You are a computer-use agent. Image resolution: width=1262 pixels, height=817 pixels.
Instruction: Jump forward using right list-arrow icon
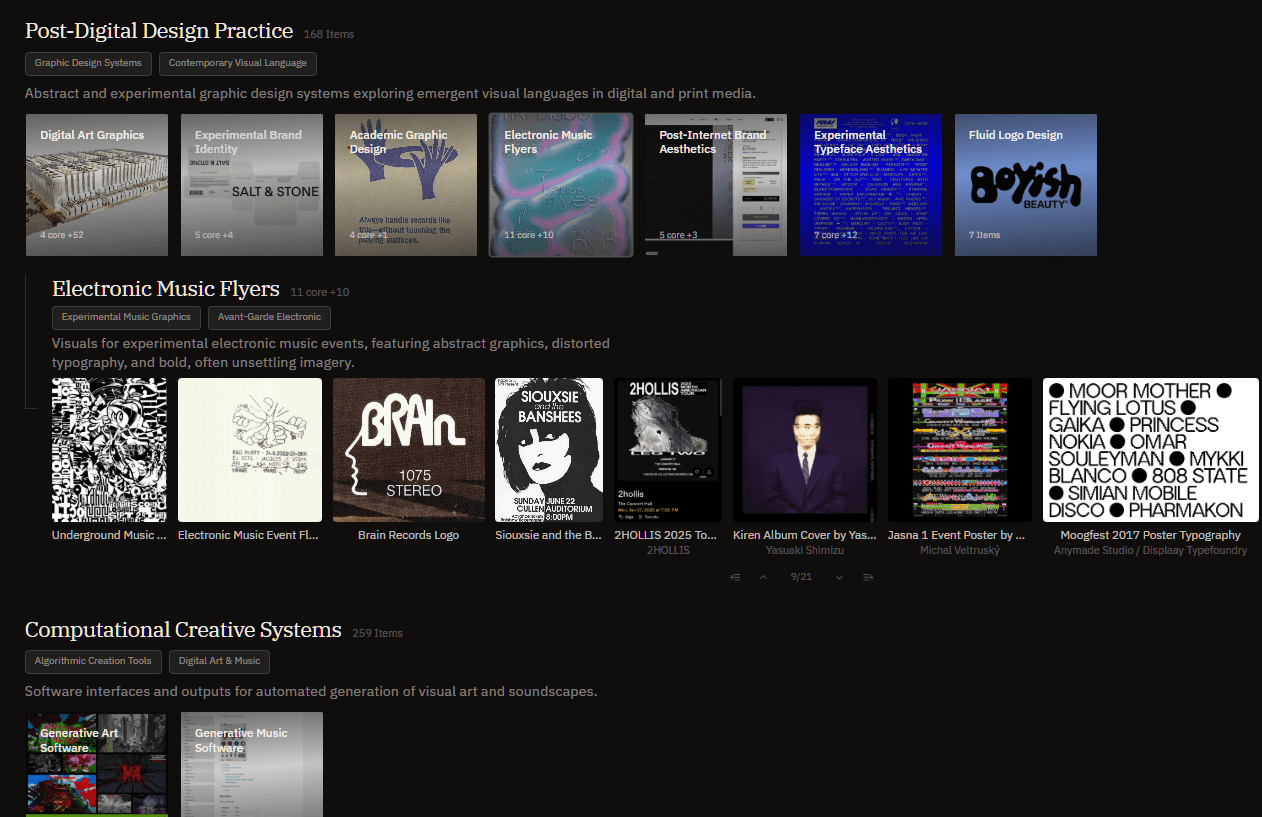(x=867, y=577)
